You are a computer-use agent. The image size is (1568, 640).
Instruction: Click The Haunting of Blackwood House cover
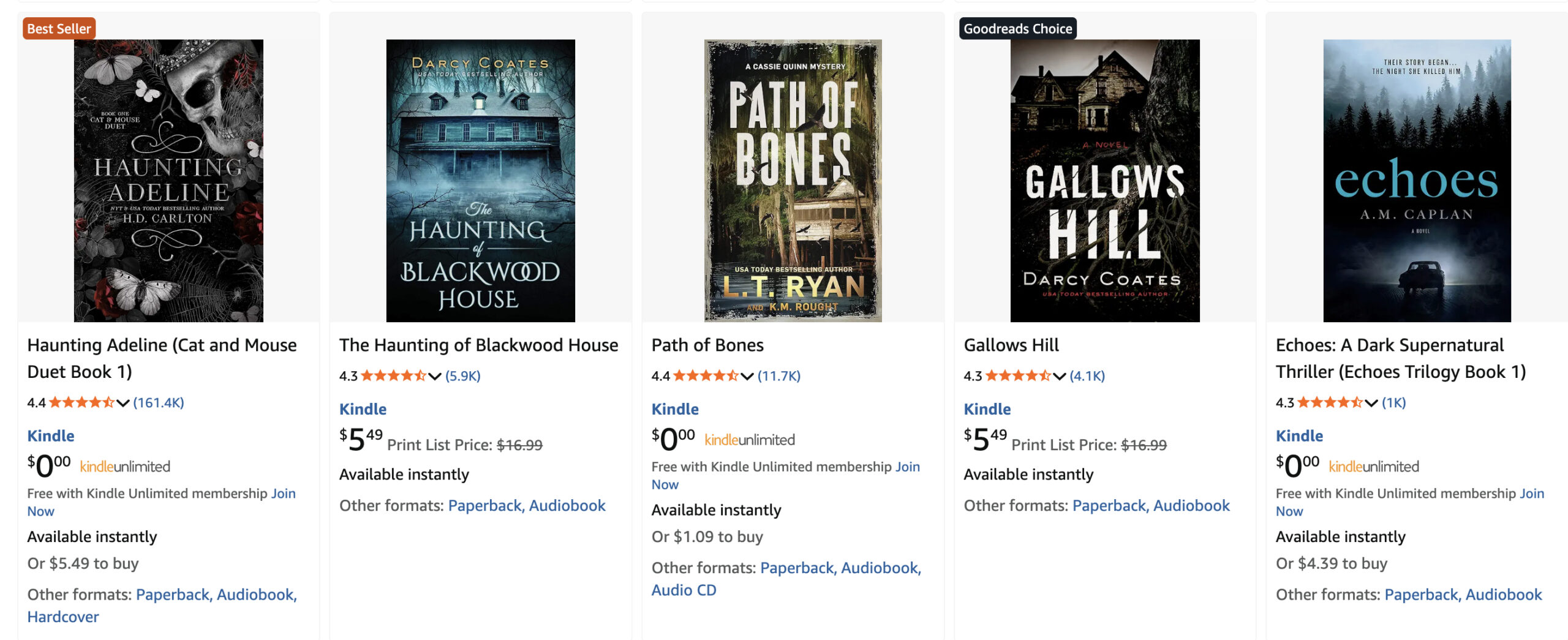point(480,181)
